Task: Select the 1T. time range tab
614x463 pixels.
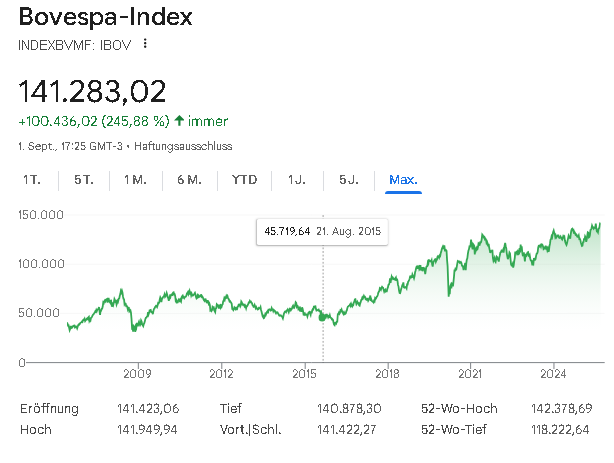Action: [x=31, y=180]
